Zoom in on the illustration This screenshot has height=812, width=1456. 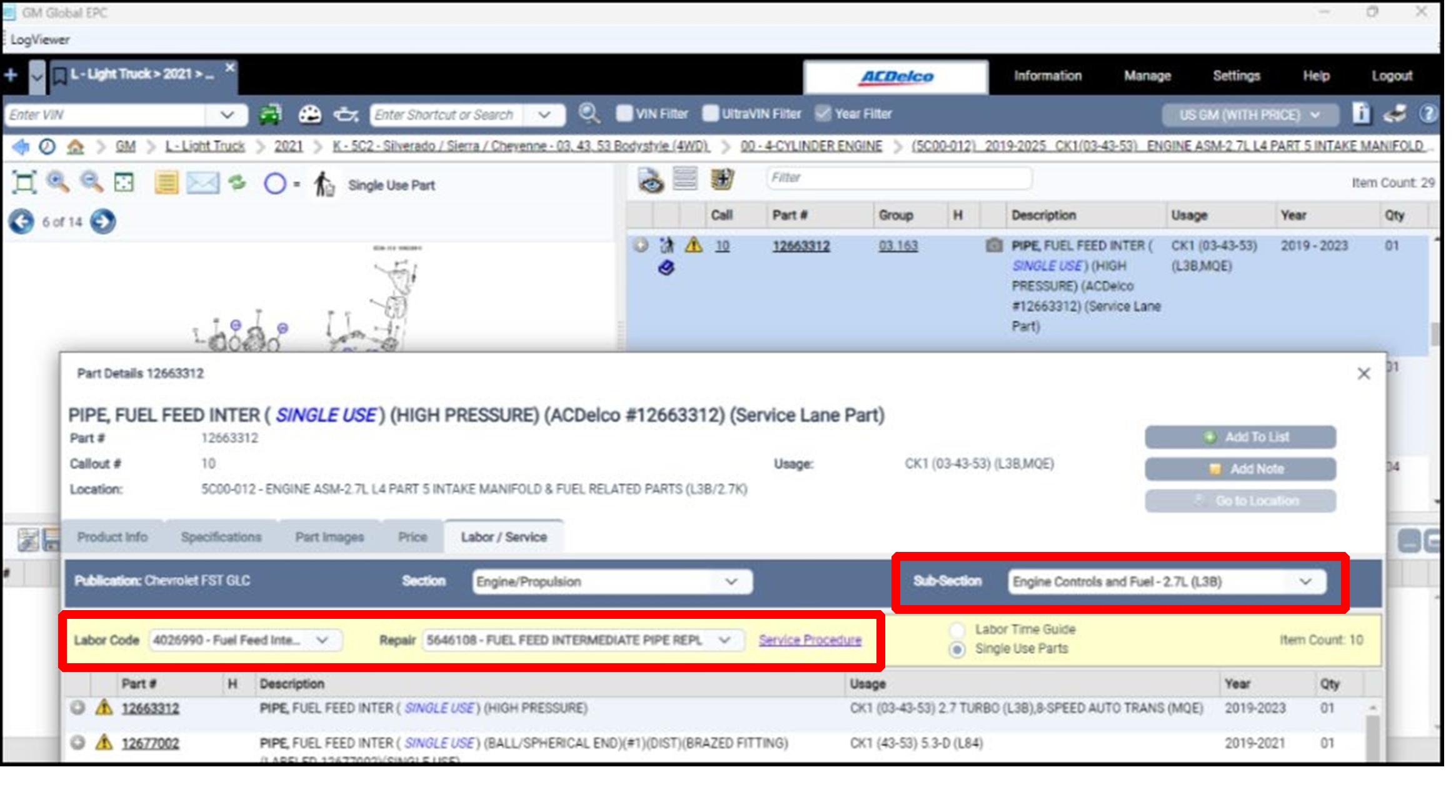pos(58,183)
